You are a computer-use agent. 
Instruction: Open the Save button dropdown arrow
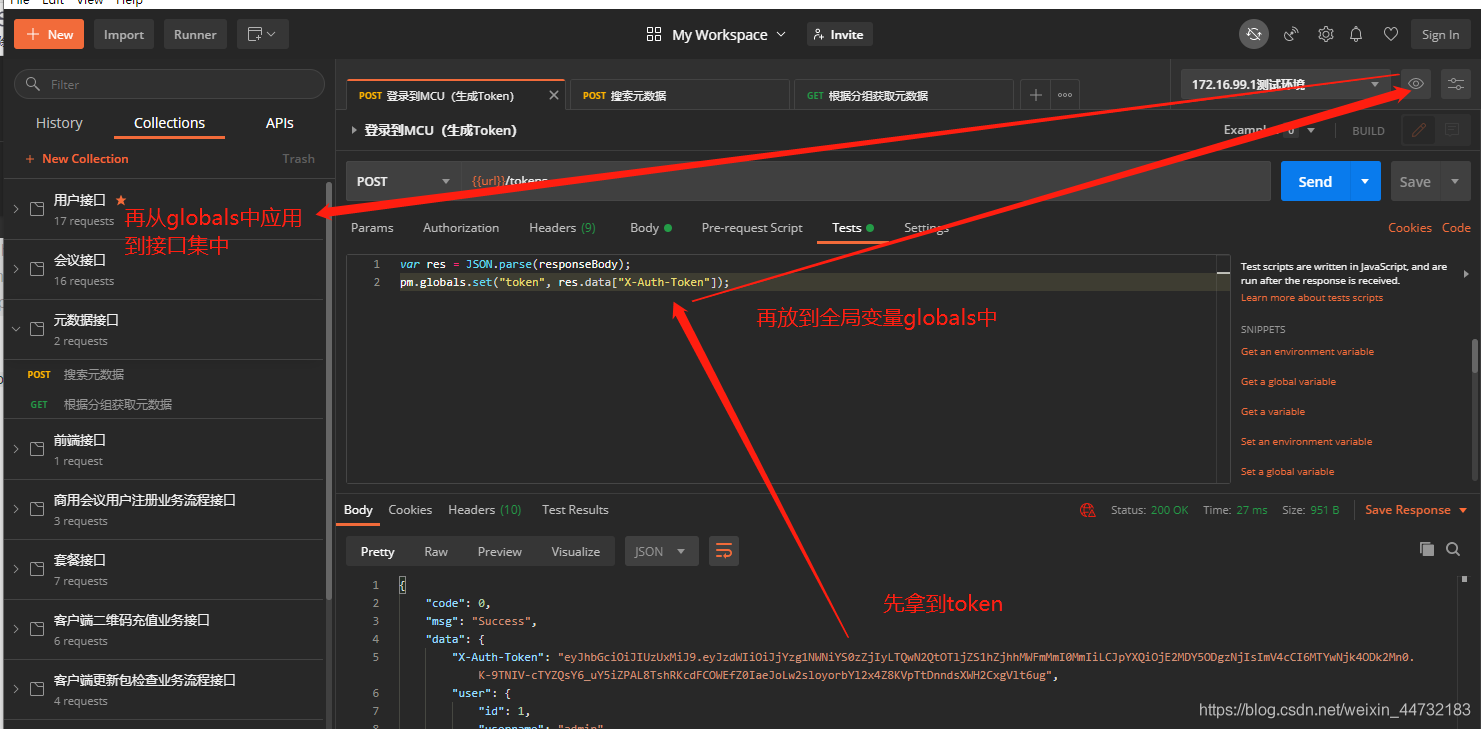pyautogui.click(x=1455, y=181)
